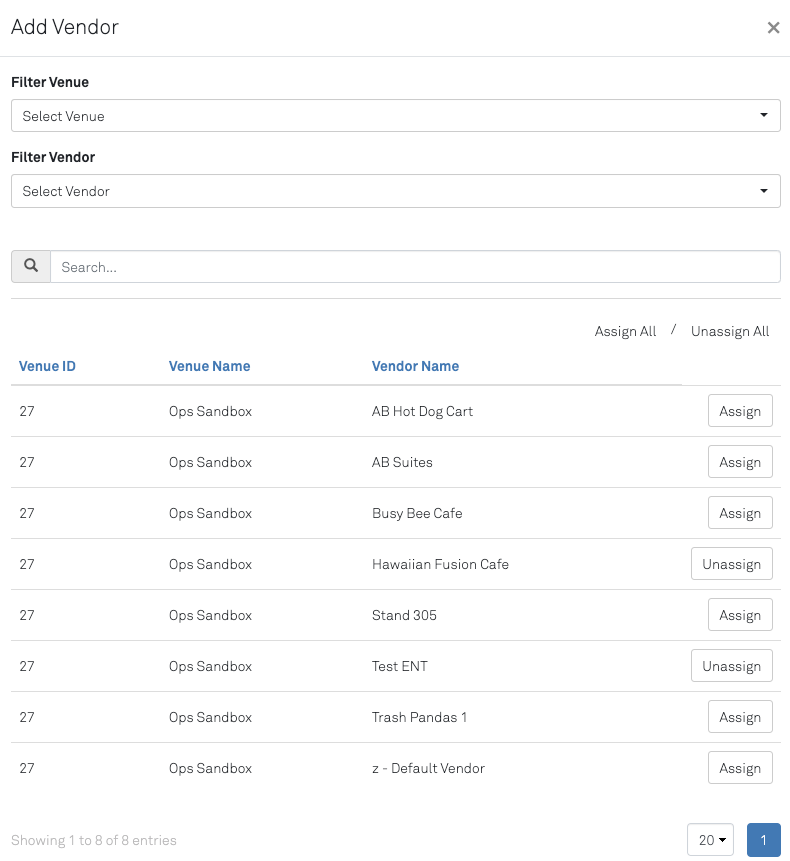This screenshot has height=861, width=790.
Task: Assign the z - Default Vendor
Action: click(740, 768)
